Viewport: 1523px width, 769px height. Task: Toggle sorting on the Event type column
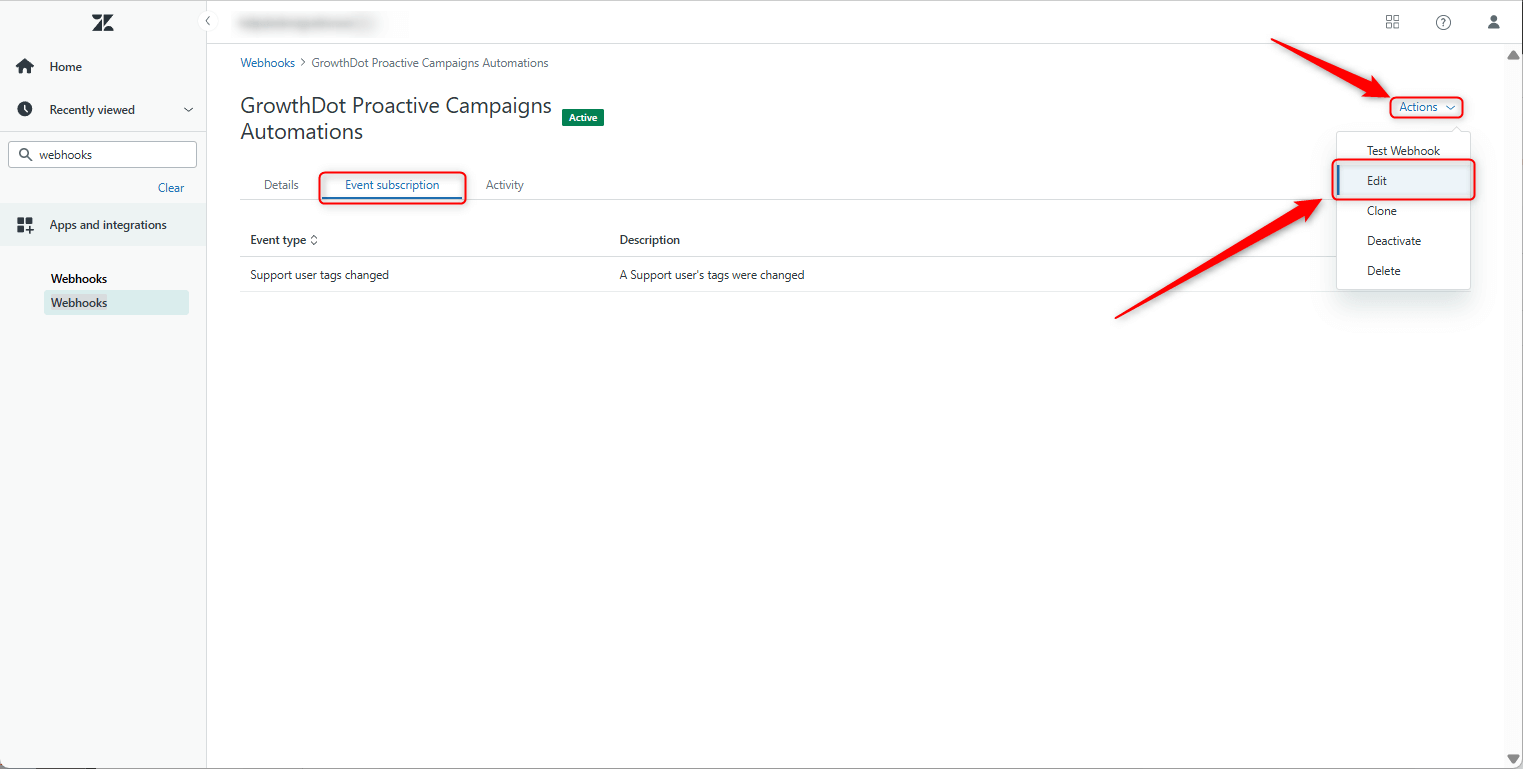click(x=312, y=240)
